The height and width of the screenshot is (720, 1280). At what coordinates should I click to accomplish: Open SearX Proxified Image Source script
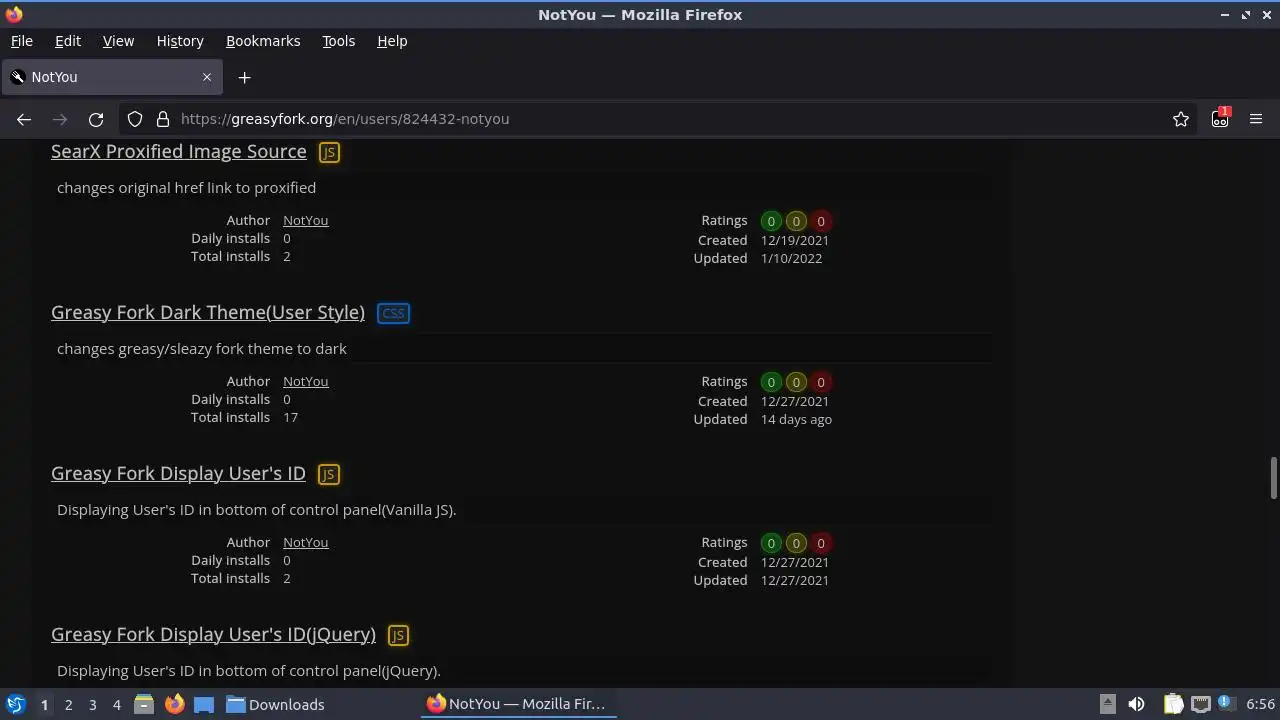pos(179,151)
